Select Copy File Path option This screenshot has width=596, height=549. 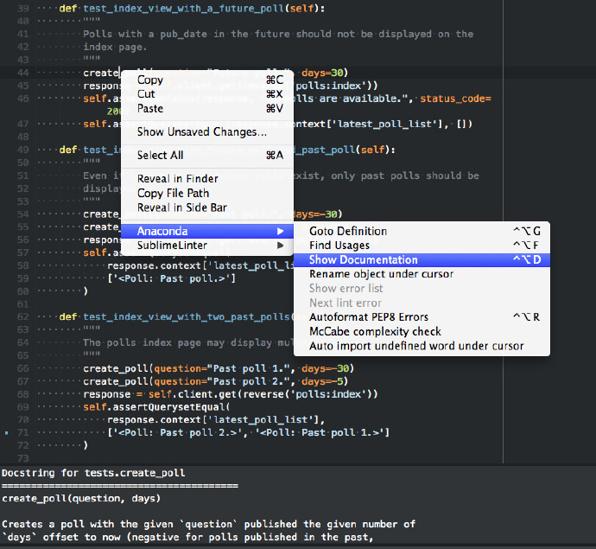207,193
